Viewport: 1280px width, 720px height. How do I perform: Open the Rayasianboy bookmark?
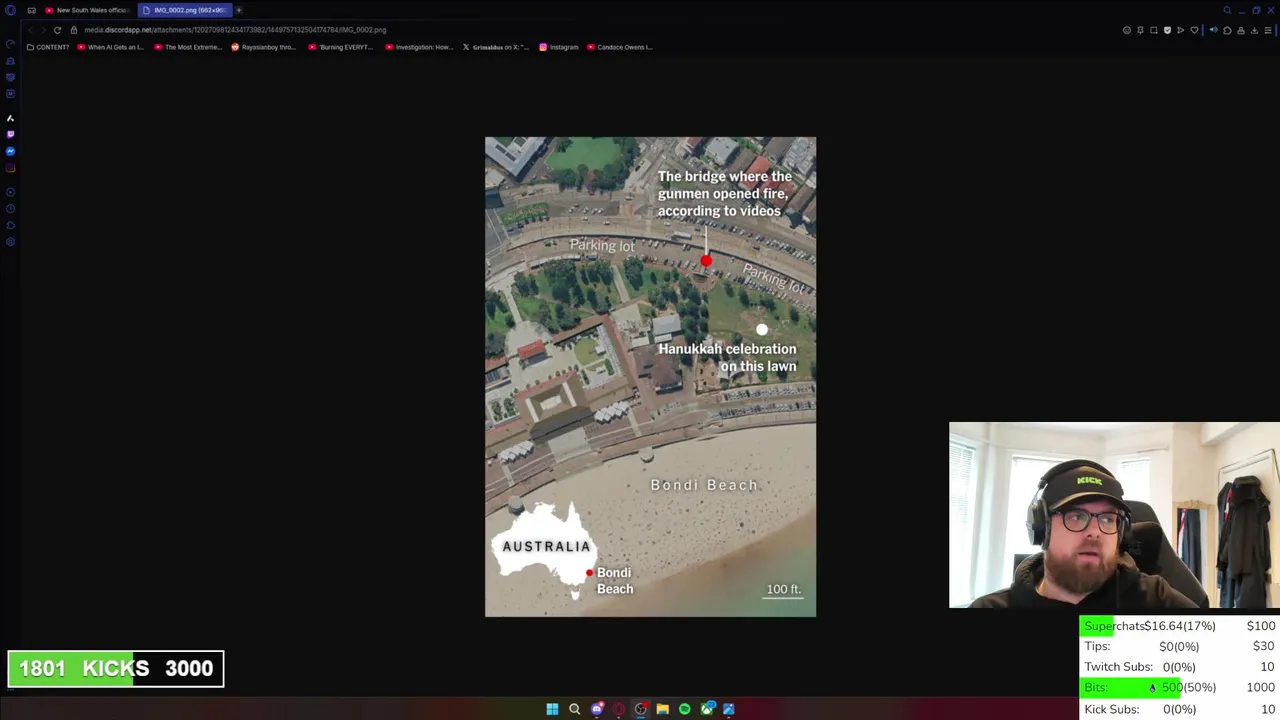pyautogui.click(x=264, y=47)
